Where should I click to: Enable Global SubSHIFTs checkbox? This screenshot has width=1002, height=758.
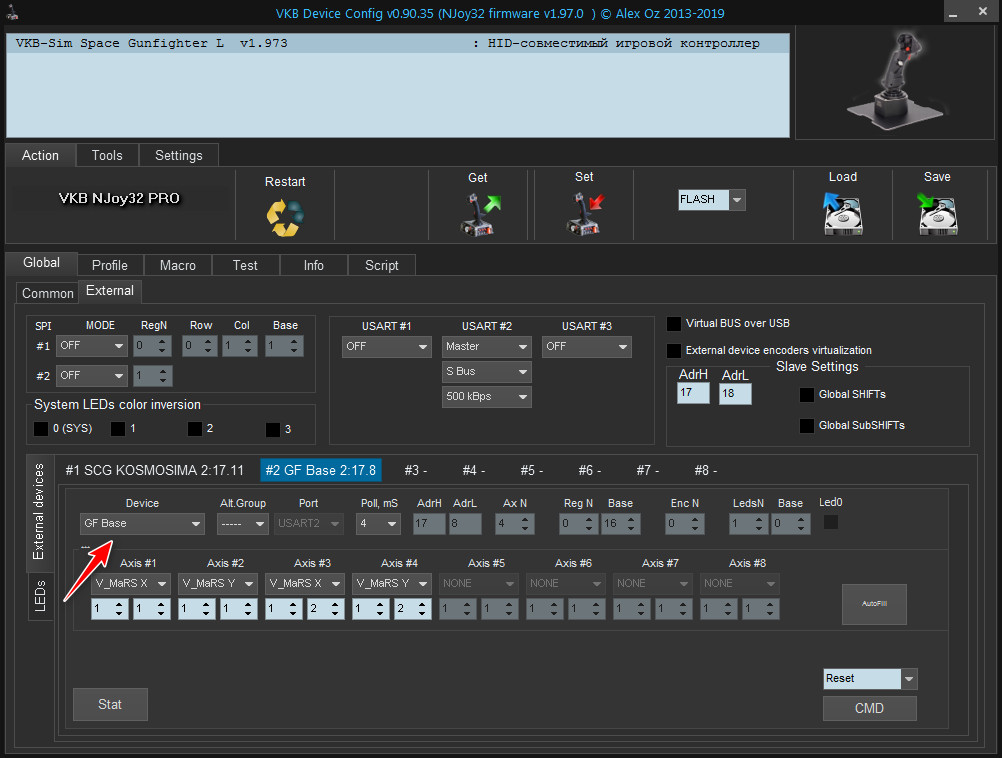807,426
